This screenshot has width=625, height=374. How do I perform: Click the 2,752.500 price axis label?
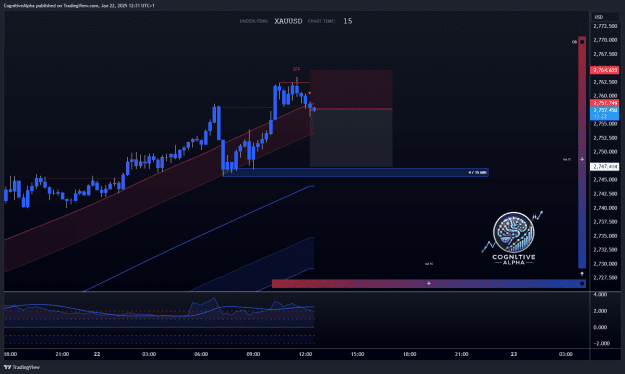pyautogui.click(x=605, y=138)
